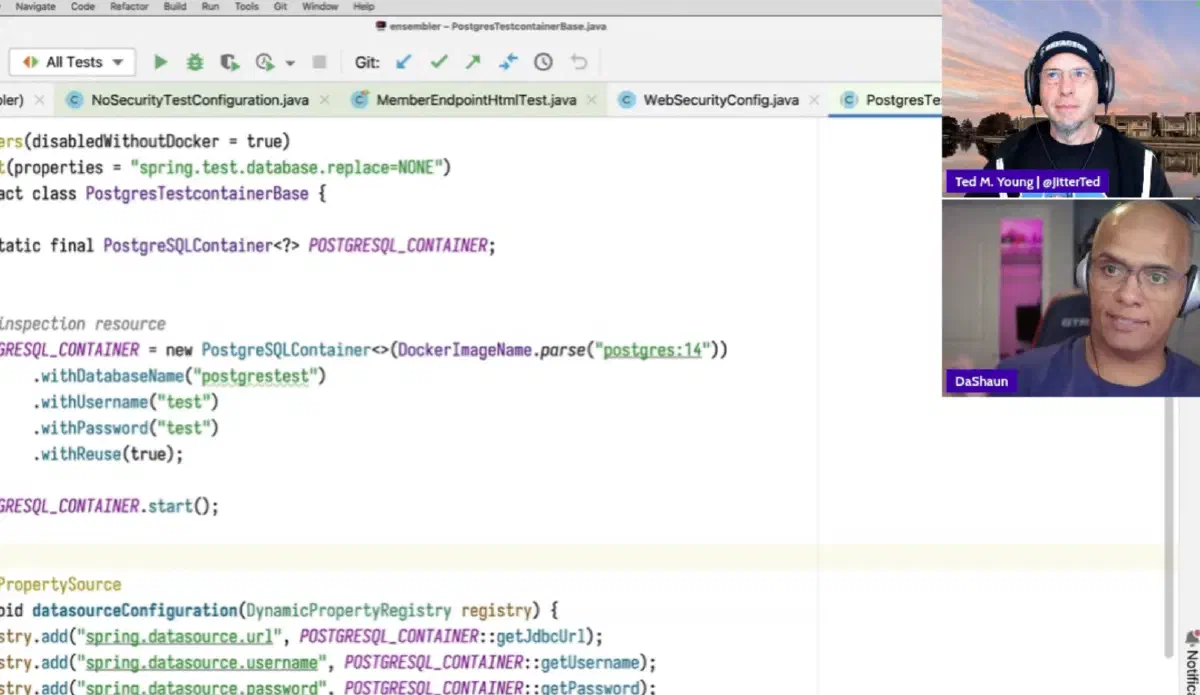Screen dimensions: 1200x695
Task: Open the All Tests run configuration dropdown
Action: coord(73,62)
